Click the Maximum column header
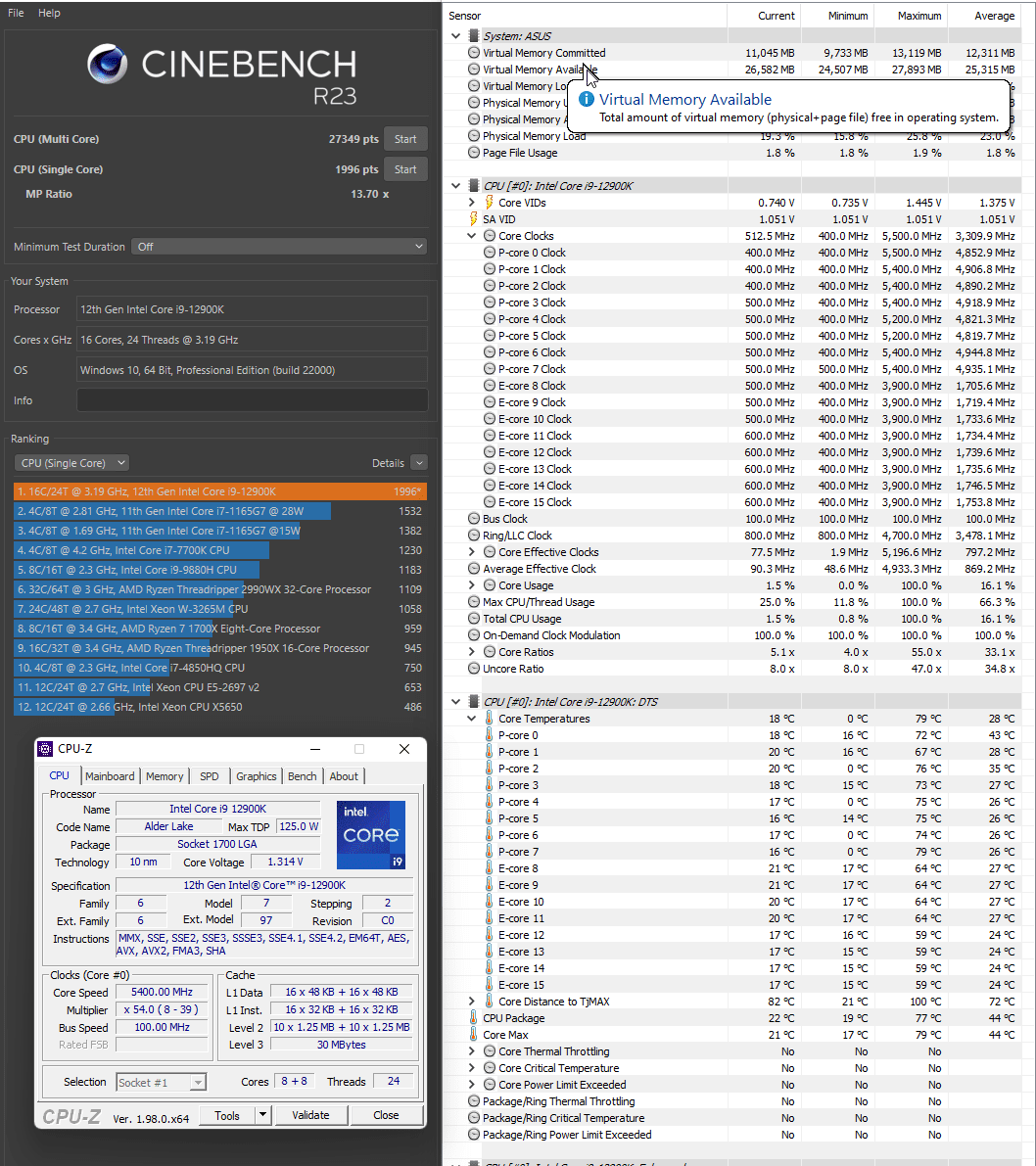 click(911, 16)
